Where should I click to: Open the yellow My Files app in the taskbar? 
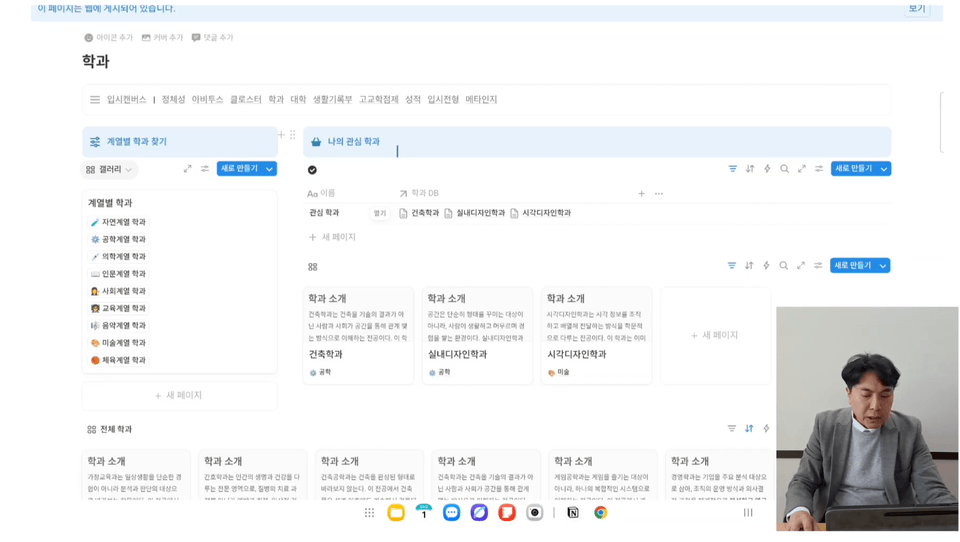396,513
